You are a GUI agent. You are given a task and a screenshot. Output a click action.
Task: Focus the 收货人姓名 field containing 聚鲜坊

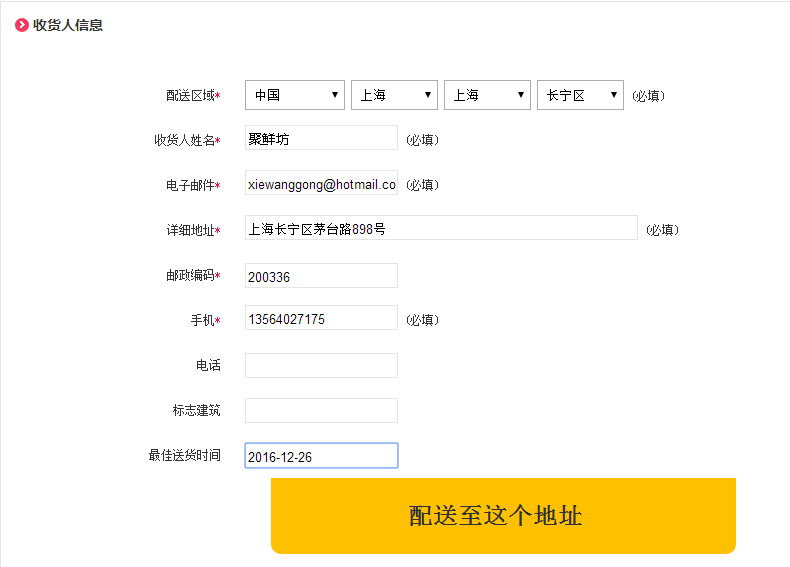click(x=321, y=138)
